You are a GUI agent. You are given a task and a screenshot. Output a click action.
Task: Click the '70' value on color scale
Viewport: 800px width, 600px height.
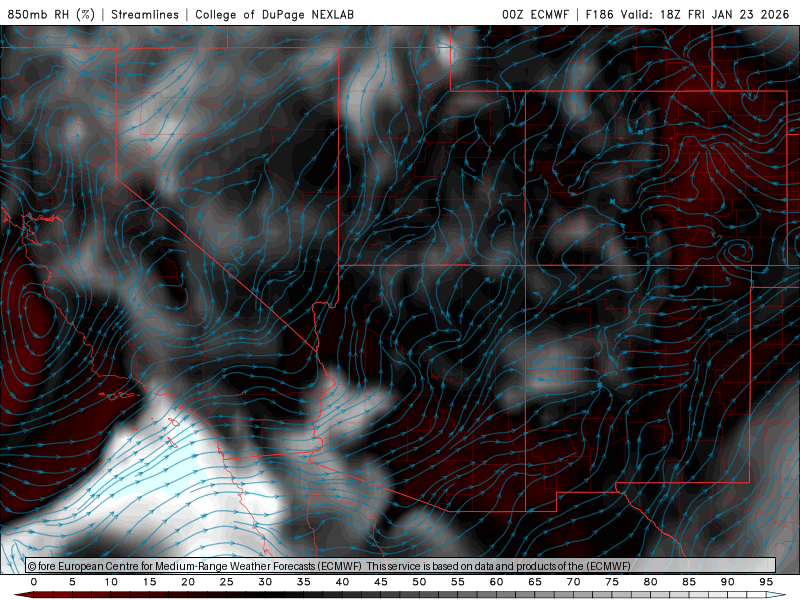coord(573,582)
